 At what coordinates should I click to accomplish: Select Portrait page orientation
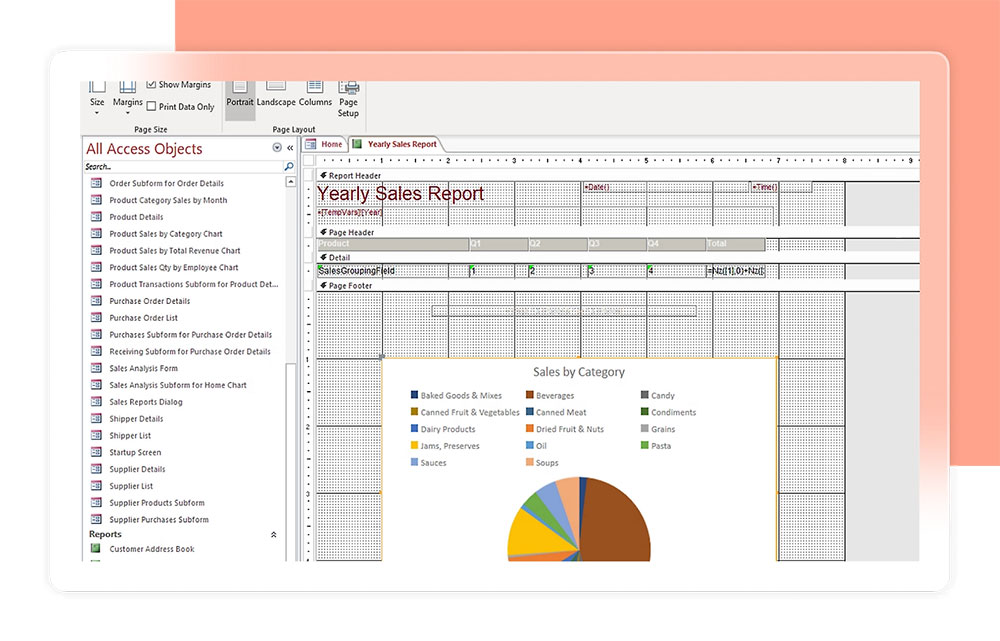tap(240, 95)
